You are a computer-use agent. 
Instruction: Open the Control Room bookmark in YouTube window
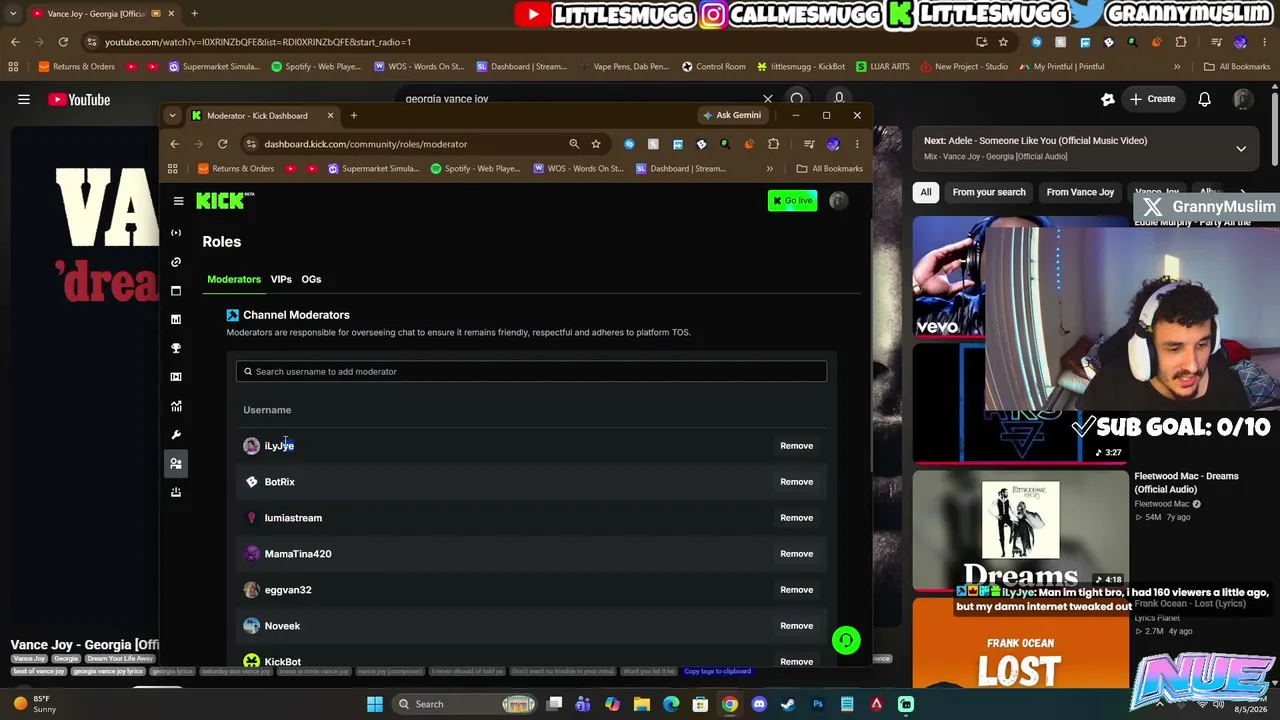tap(714, 67)
